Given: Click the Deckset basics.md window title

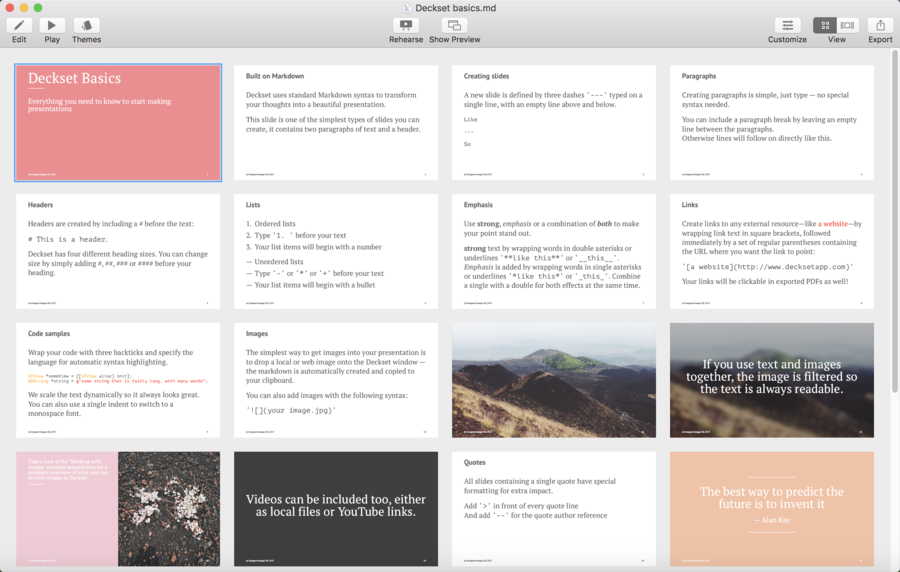Looking at the screenshot, I should [455, 8].
